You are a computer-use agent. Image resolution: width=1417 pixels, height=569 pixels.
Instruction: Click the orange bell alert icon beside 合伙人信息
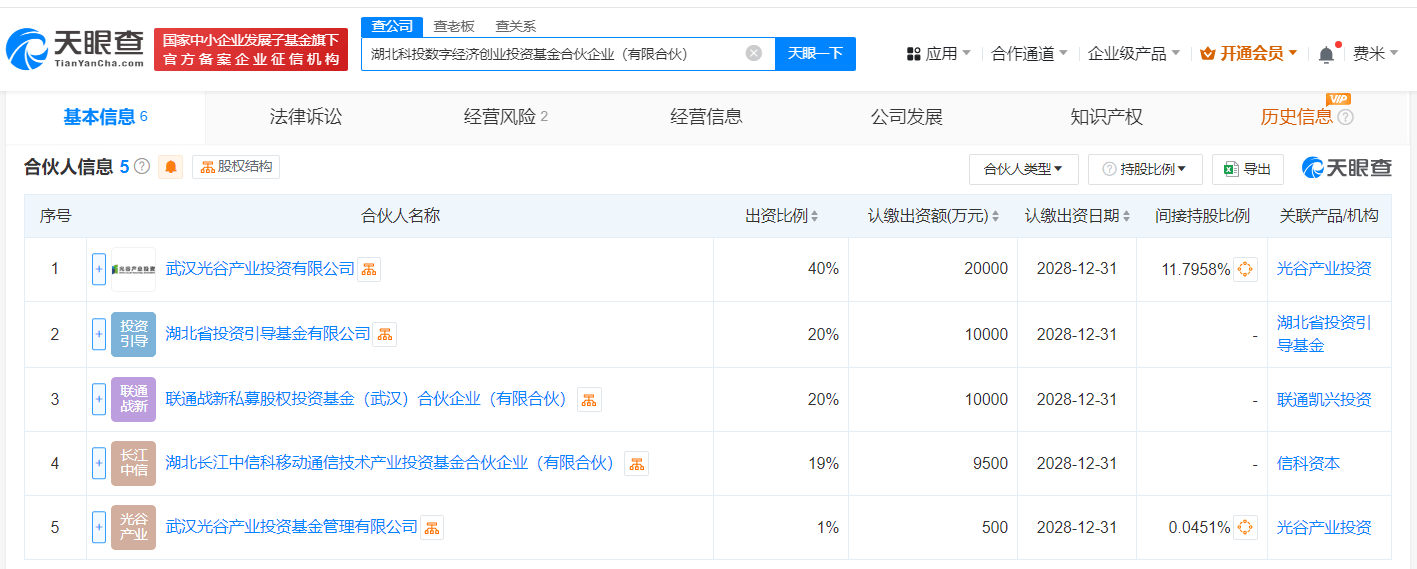pyautogui.click(x=171, y=167)
